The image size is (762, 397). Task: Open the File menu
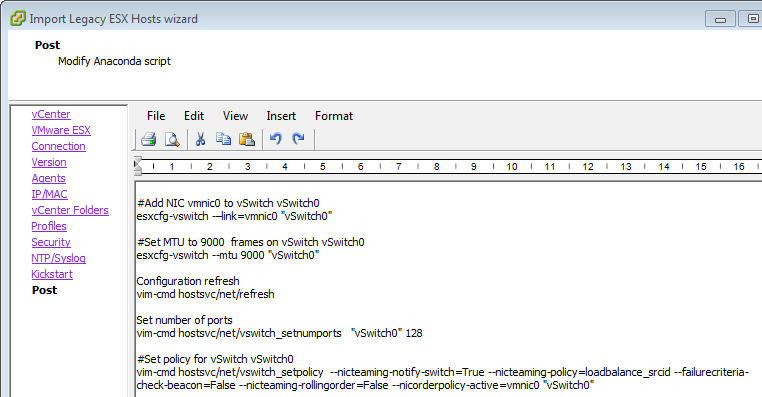156,116
